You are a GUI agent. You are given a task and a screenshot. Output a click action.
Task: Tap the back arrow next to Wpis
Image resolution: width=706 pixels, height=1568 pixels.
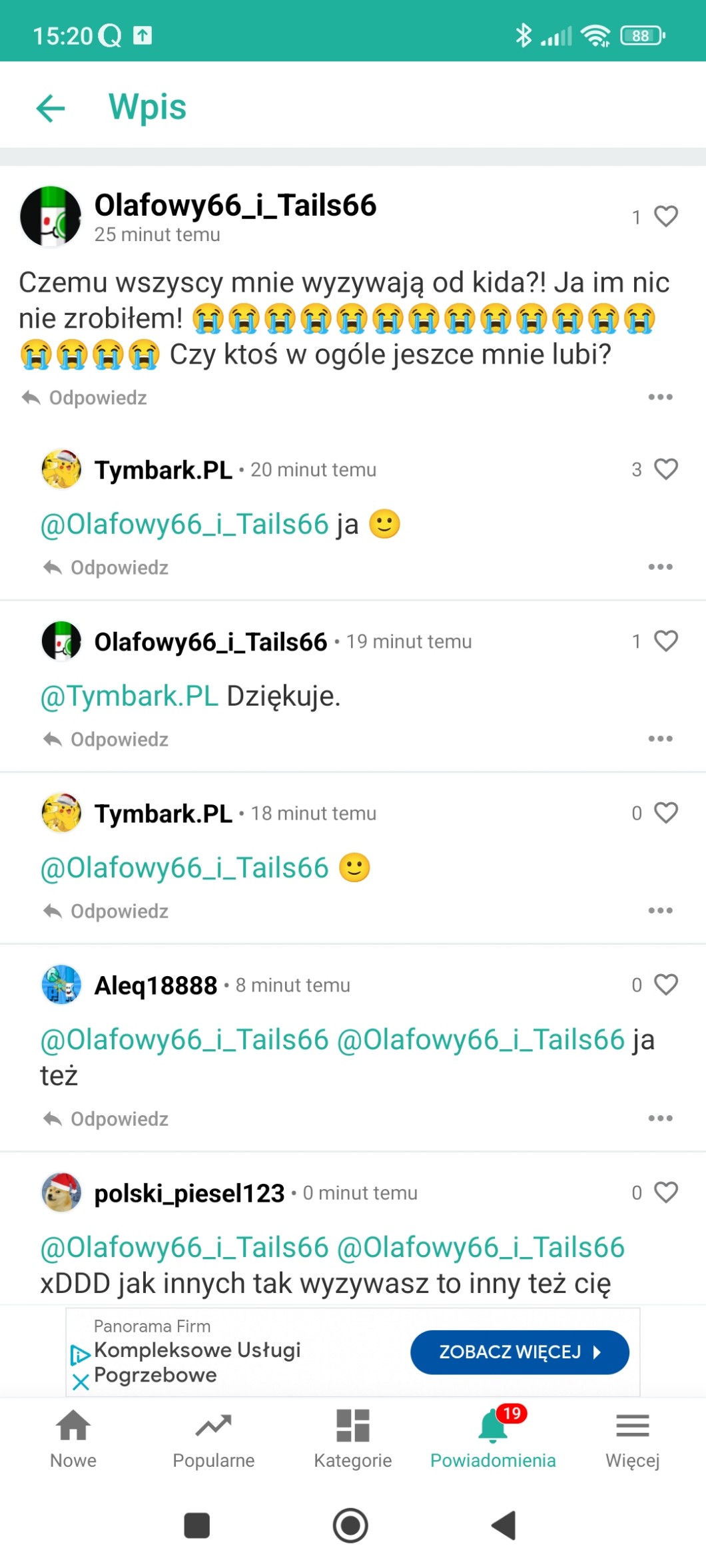click(51, 108)
